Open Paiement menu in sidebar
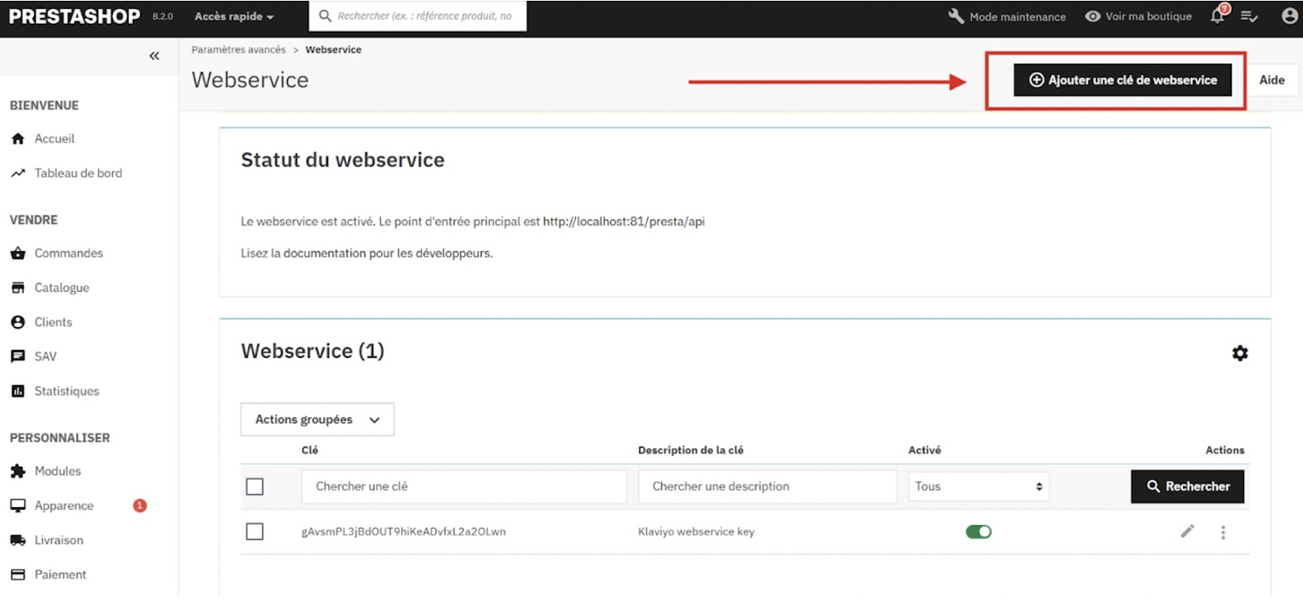 [x=60, y=575]
